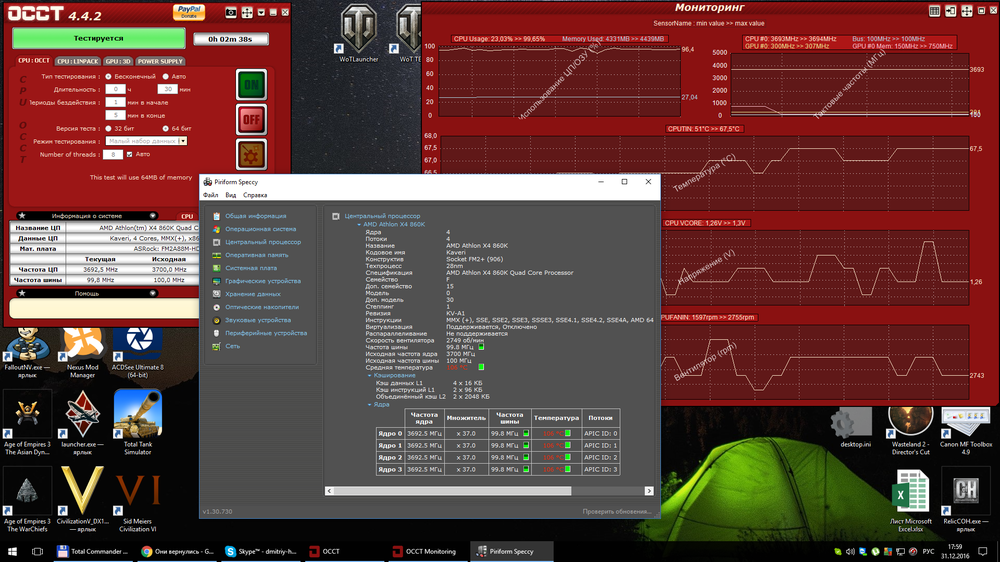The width and height of the screenshot is (1000, 562).
Task: Click the grid table icon in Monitoring window
Action: tap(934, 11)
